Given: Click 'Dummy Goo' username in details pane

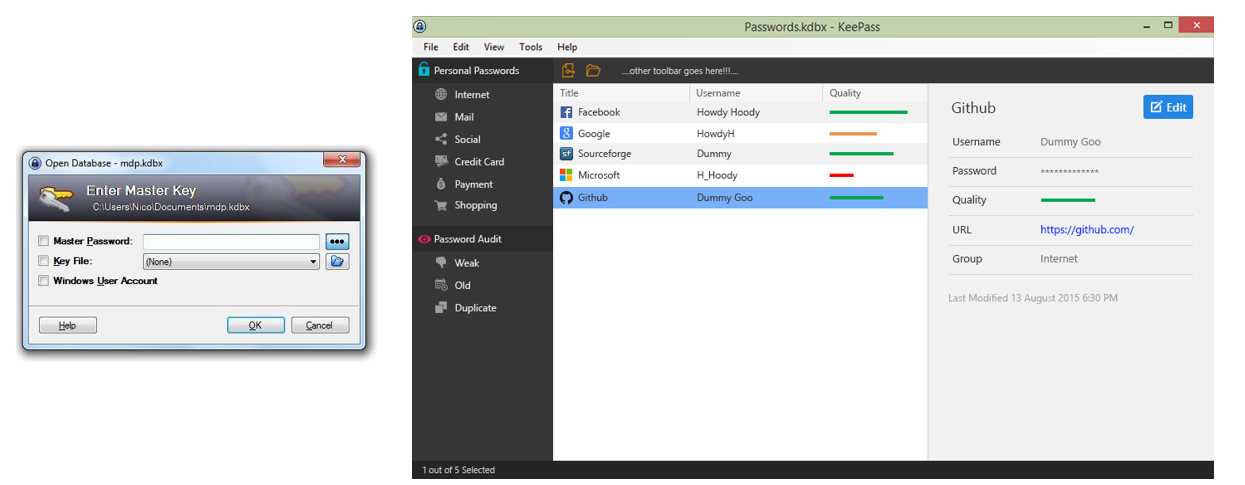Looking at the screenshot, I should [x=1070, y=142].
